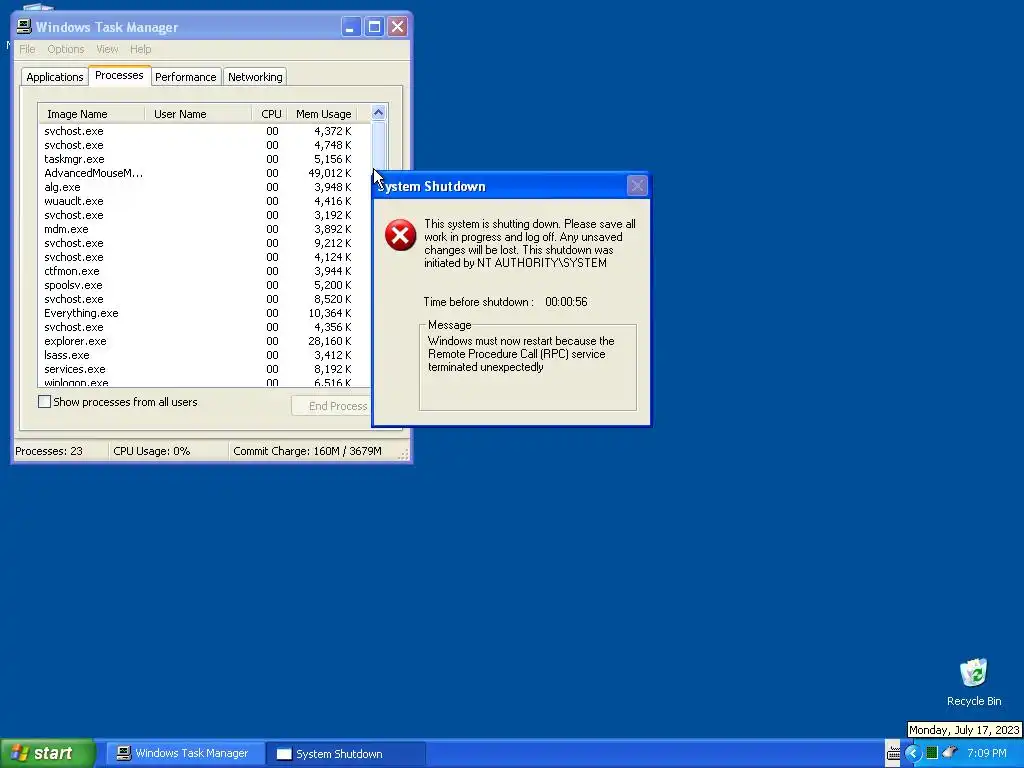Open the Start menu
The width and height of the screenshot is (1024, 768).
(47, 753)
